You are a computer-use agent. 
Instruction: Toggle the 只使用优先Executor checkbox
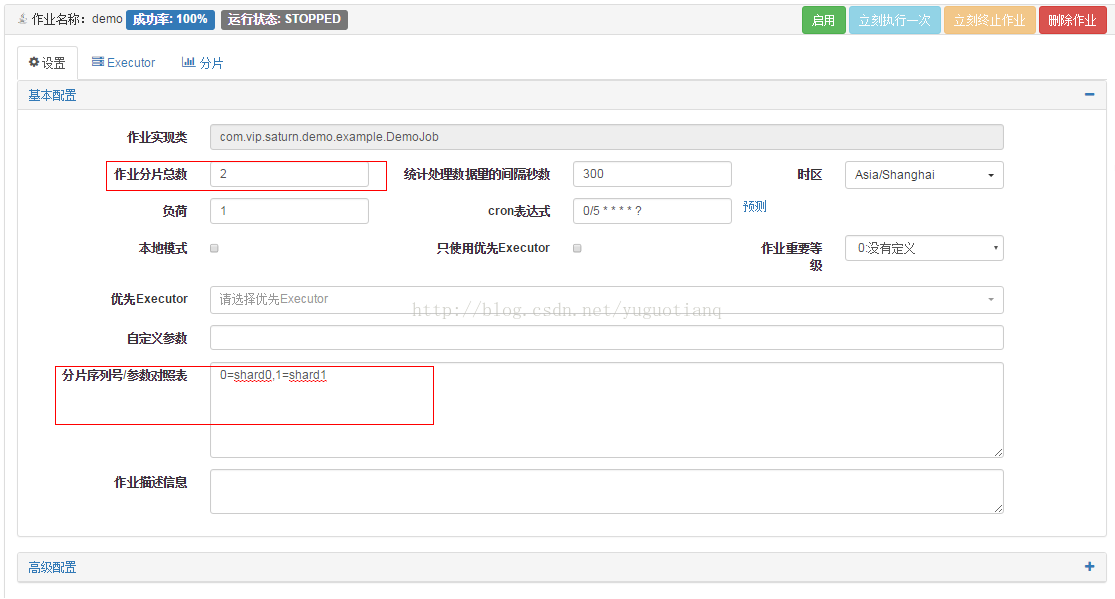tap(577, 248)
